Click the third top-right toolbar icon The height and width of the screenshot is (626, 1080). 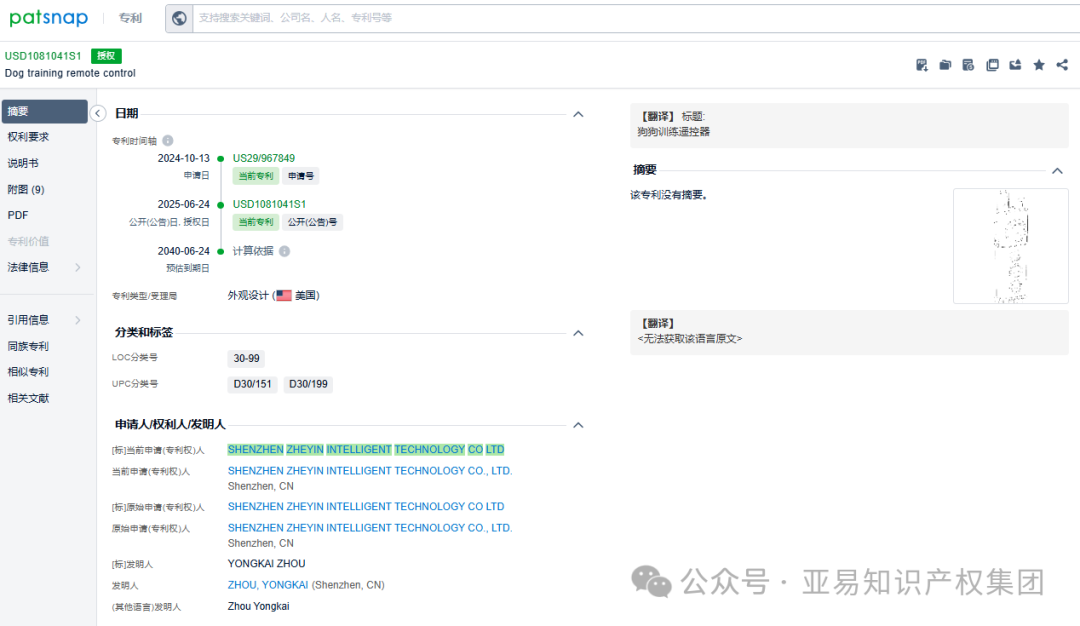pyautogui.click(x=968, y=65)
